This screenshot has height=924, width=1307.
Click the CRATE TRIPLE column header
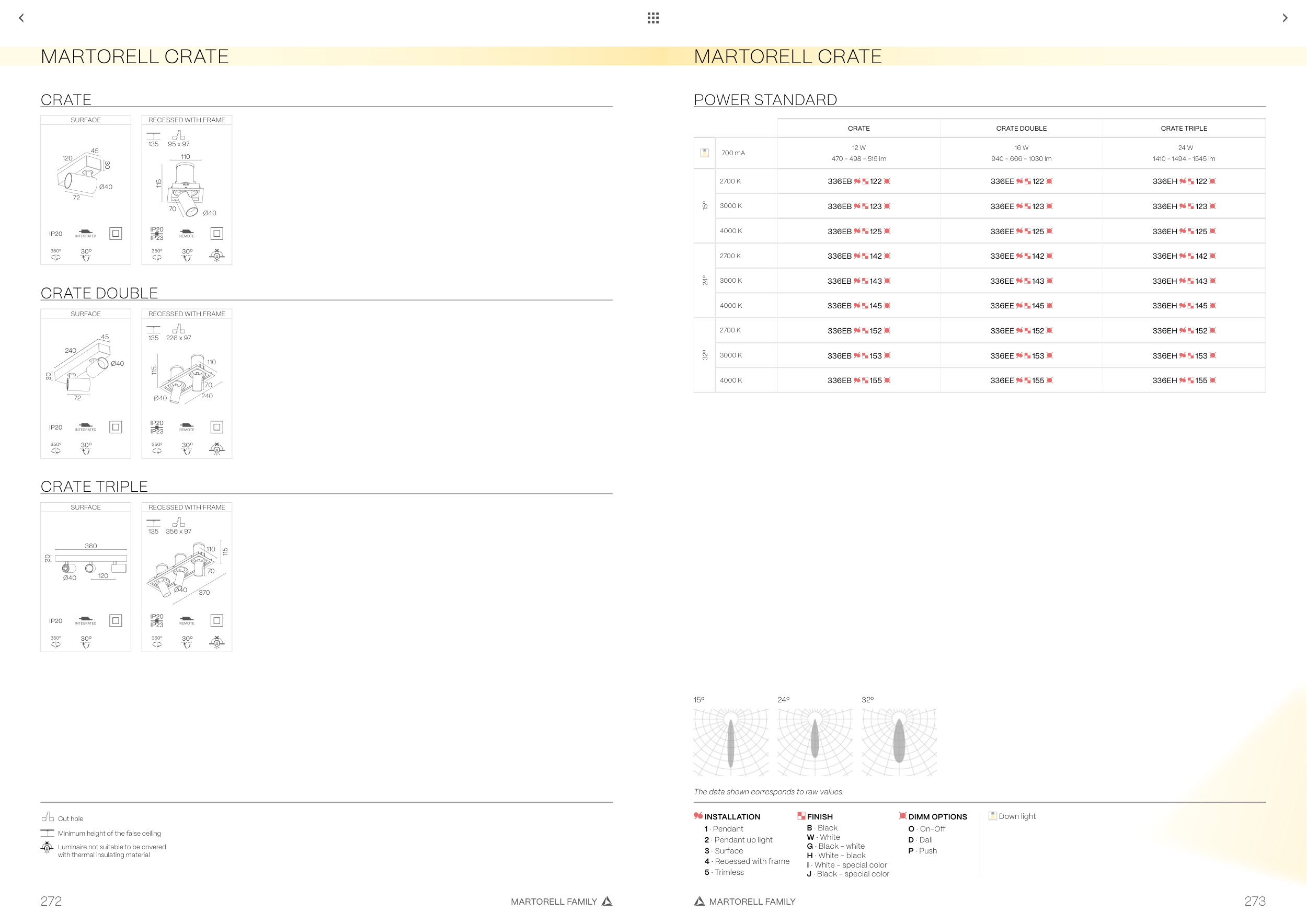1184,129
